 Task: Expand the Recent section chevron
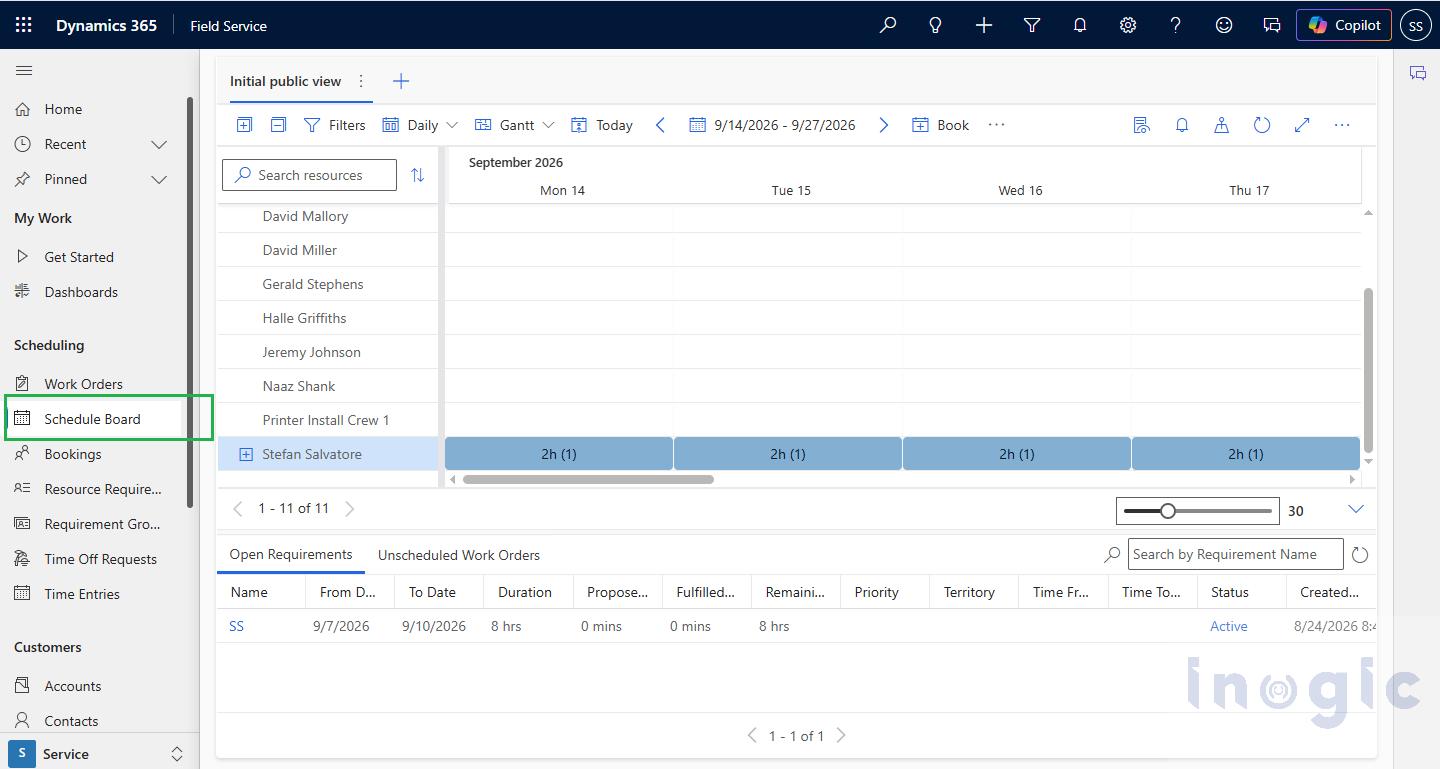(x=159, y=144)
